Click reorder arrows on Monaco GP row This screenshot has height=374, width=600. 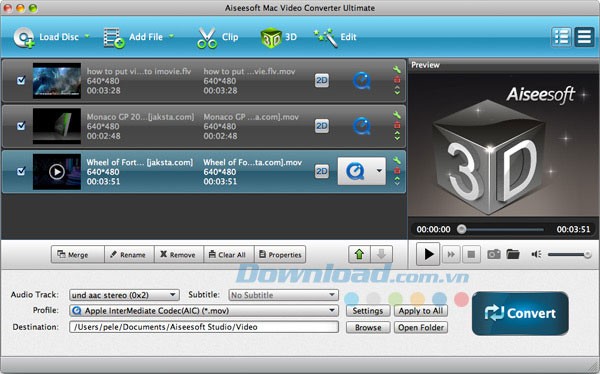point(397,136)
